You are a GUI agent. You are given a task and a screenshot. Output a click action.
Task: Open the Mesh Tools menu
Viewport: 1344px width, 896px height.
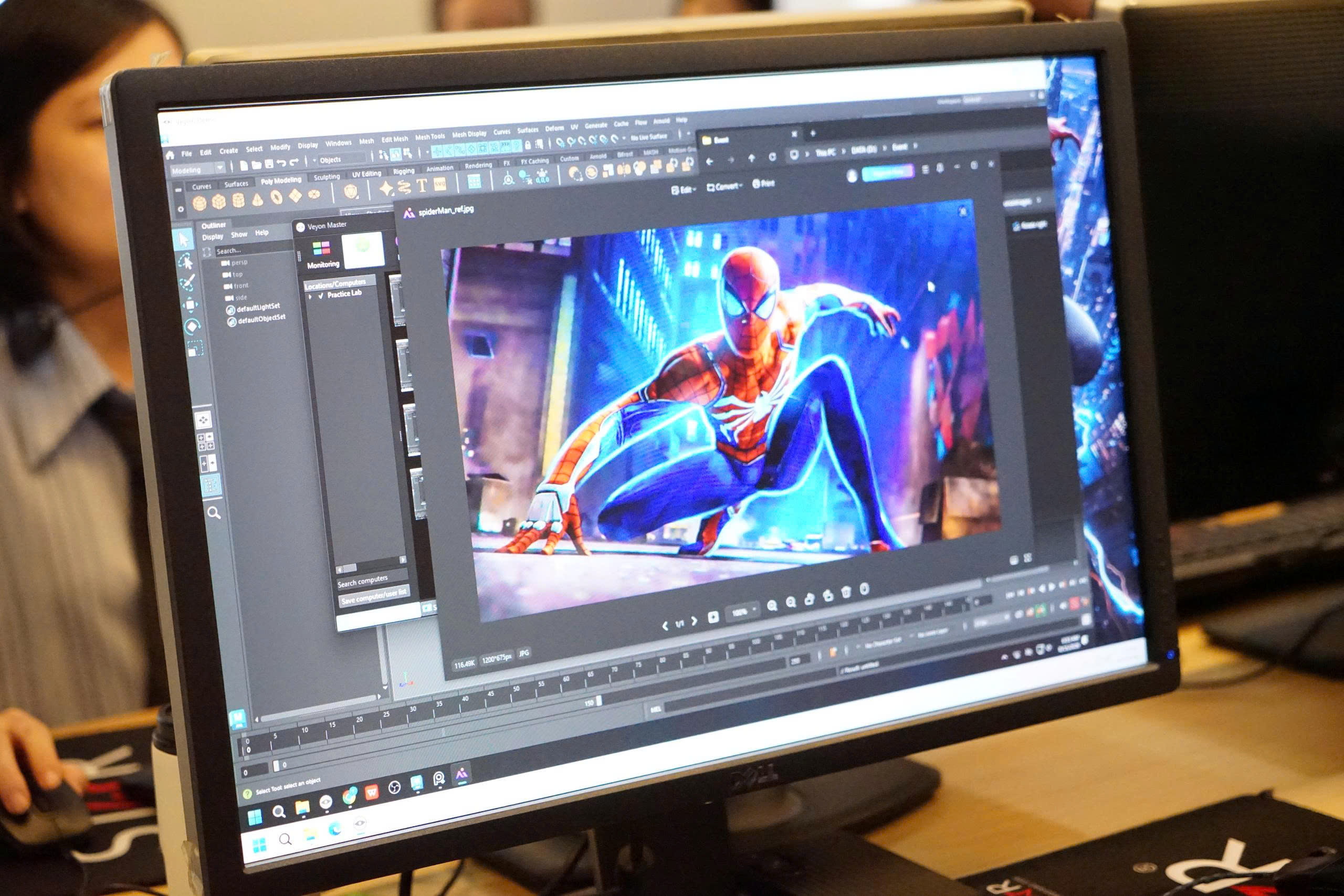click(x=430, y=137)
